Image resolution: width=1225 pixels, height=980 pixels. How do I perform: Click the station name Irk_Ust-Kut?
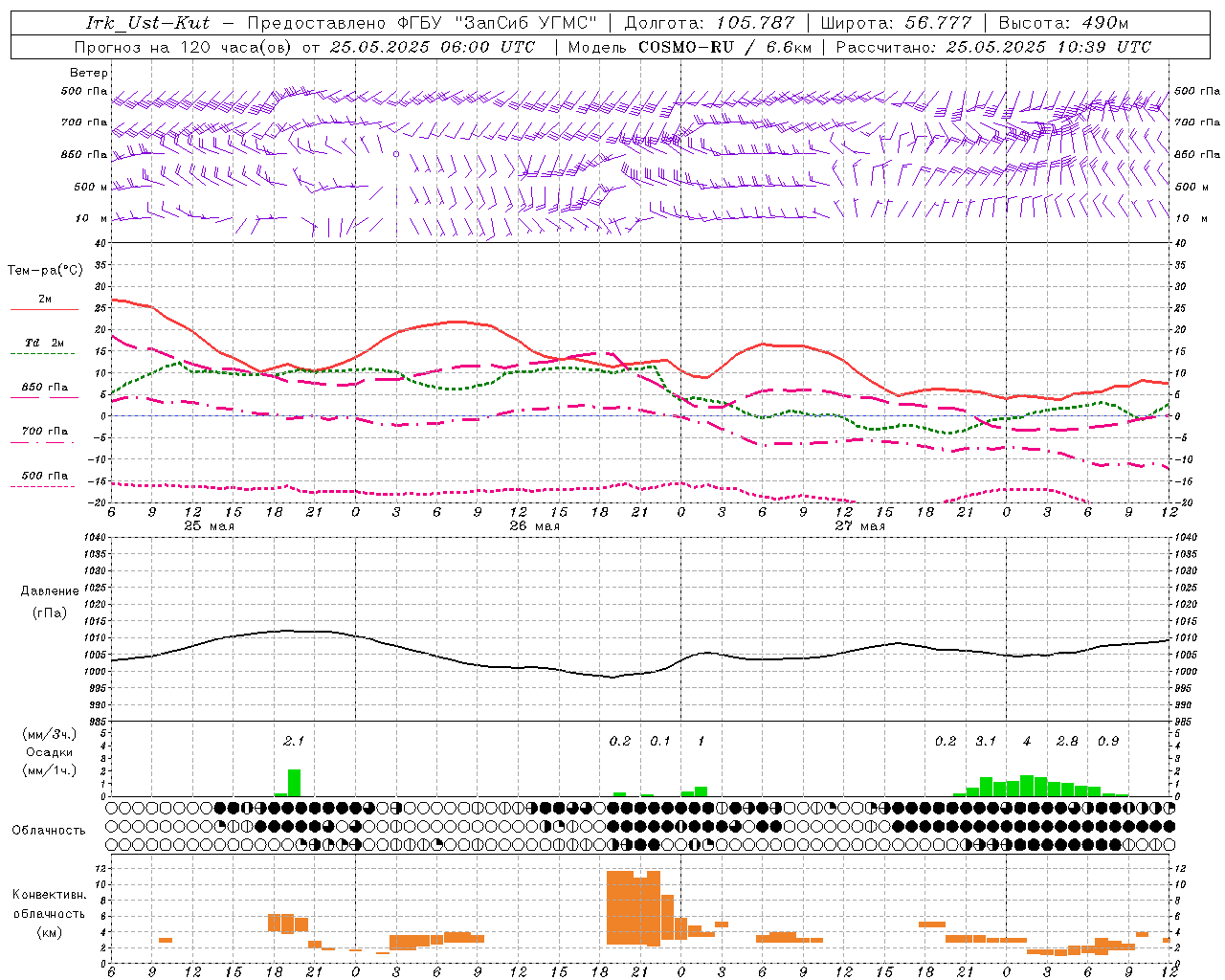point(147,23)
